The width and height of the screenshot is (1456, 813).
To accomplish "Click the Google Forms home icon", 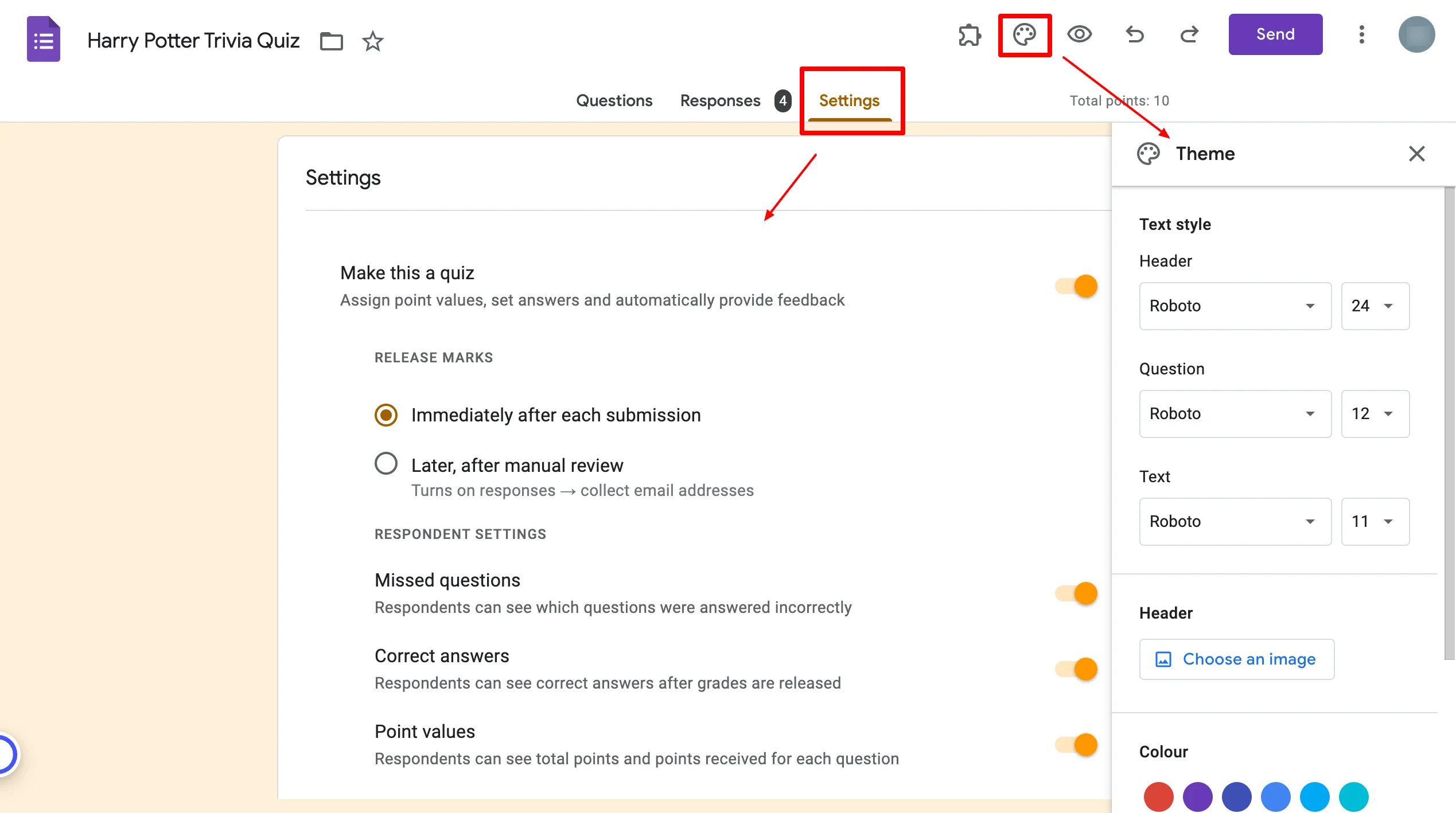I will pyautogui.click(x=42, y=39).
